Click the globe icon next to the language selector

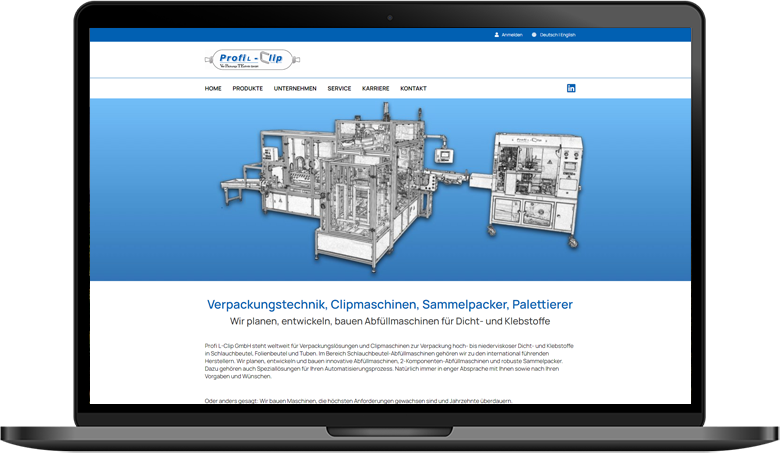coord(534,35)
